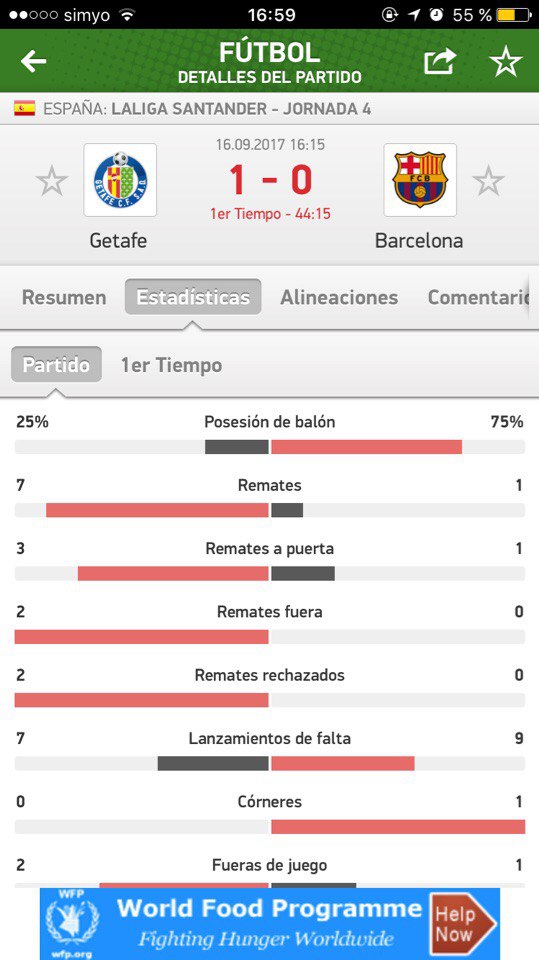Click the Help Now ad button

462,924
